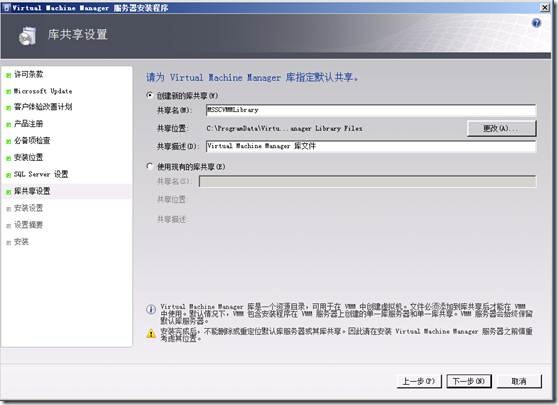Open the Microsoft Update step
This screenshot has width=558, height=405.
pyautogui.click(x=43, y=91)
